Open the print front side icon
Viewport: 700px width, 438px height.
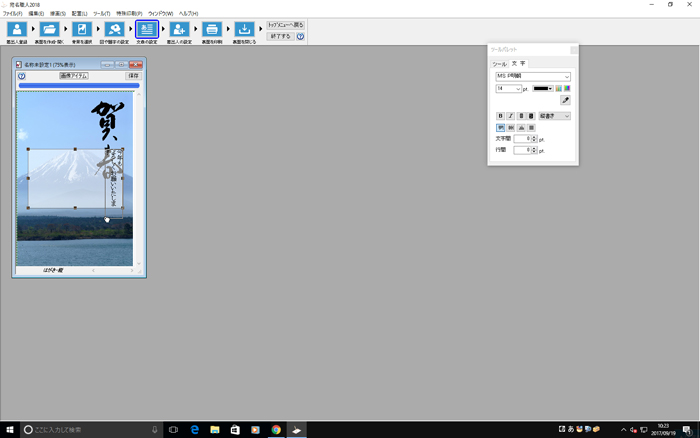[212, 31]
